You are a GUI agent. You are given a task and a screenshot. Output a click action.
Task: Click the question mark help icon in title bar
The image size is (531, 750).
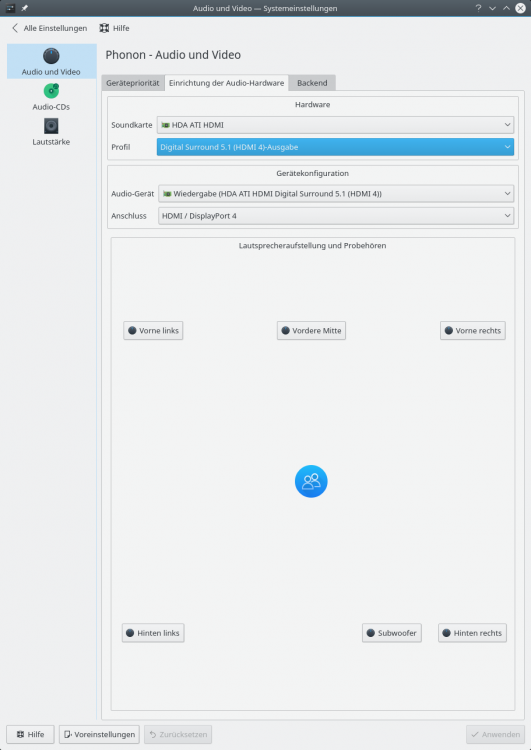pos(478,8)
